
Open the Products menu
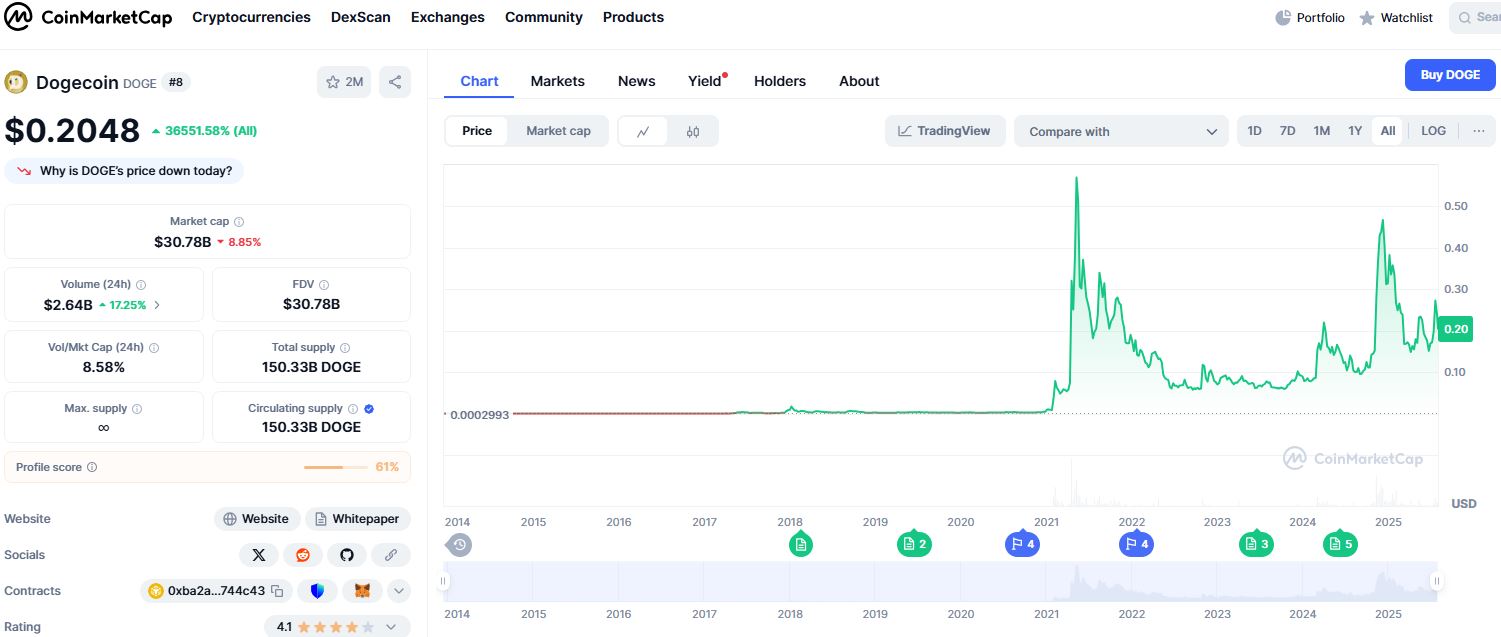[633, 17]
